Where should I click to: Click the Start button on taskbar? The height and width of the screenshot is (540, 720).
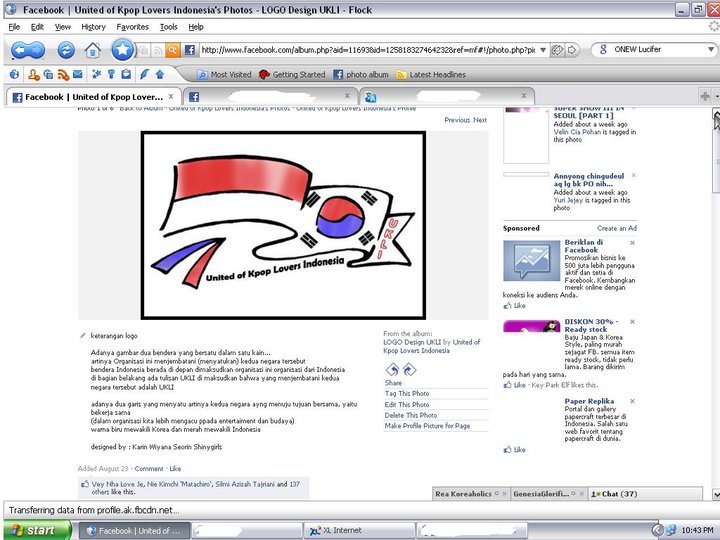pyautogui.click(x=38, y=530)
